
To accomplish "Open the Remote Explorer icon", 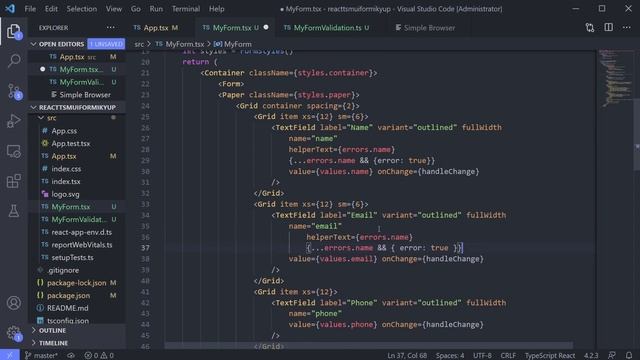I will point(13,151).
